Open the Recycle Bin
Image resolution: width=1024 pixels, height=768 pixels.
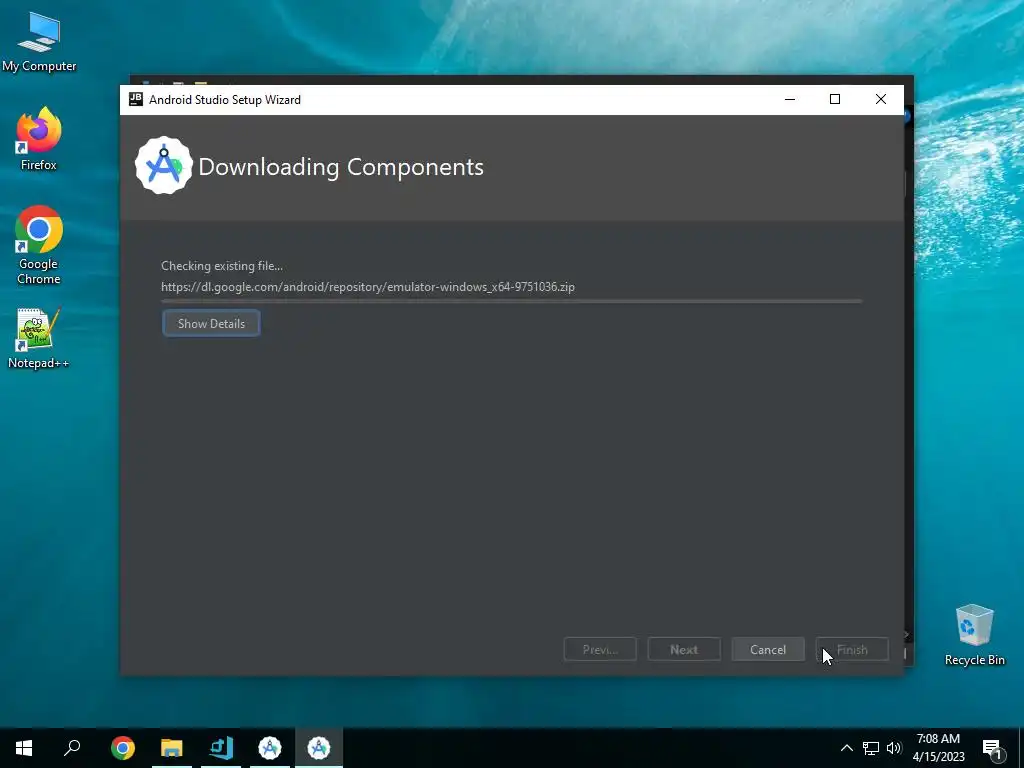pos(974,635)
